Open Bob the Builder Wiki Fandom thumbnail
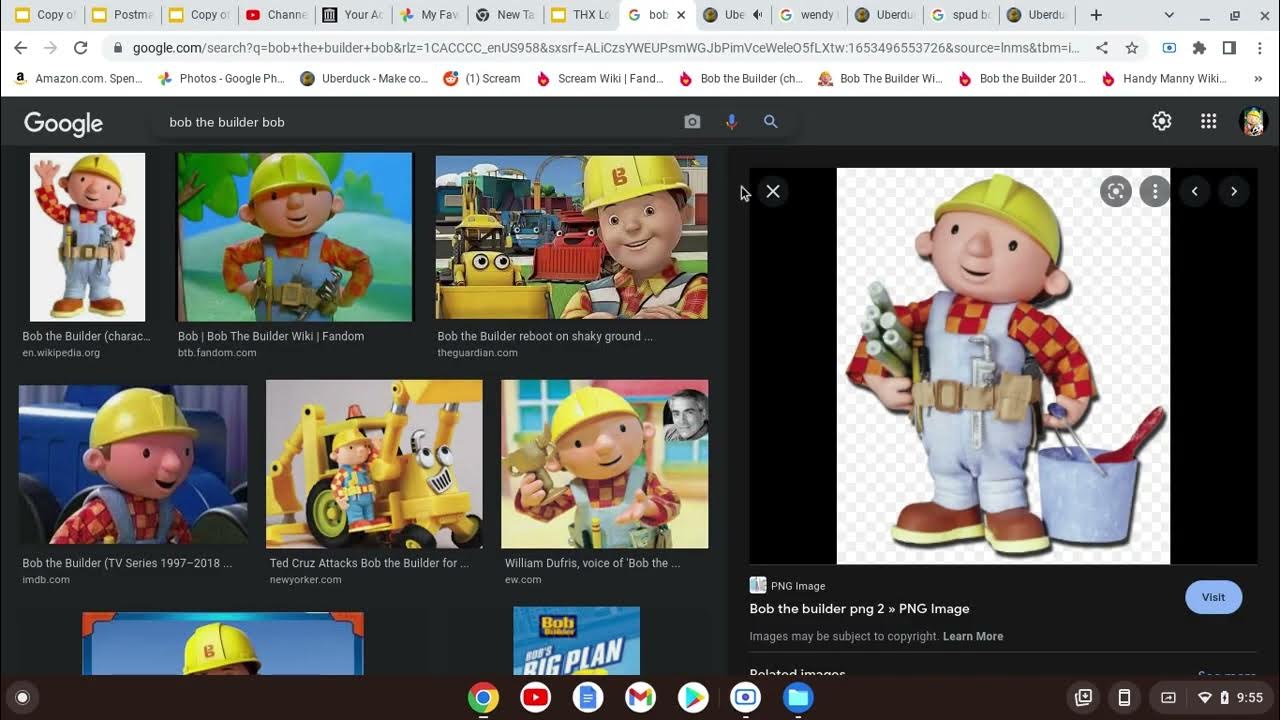 point(295,237)
